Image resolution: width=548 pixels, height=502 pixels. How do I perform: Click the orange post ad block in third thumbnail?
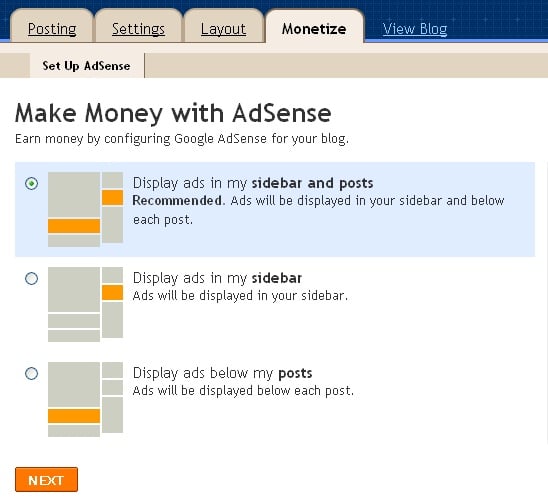pos(74,416)
